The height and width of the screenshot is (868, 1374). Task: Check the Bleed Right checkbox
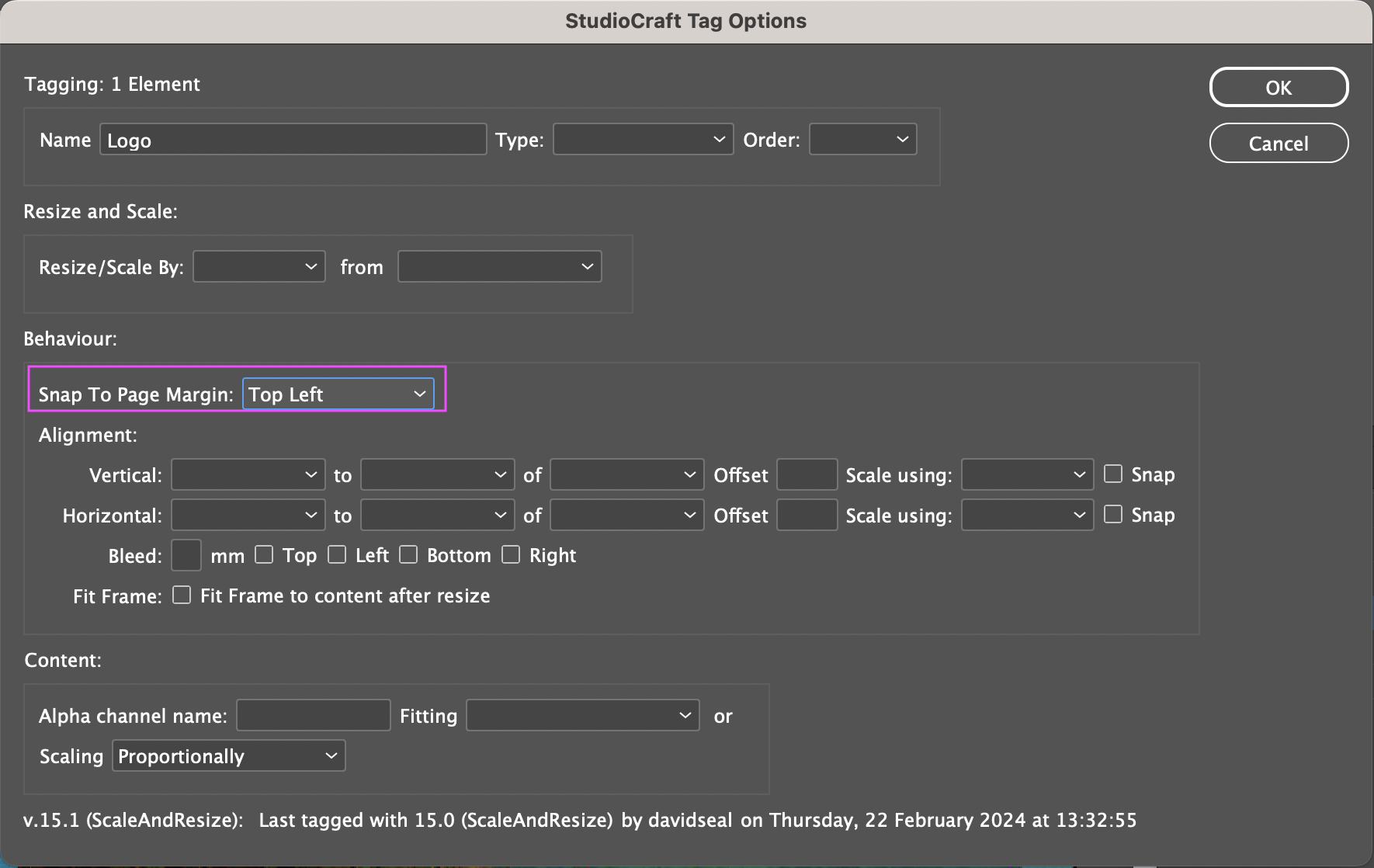(511, 554)
